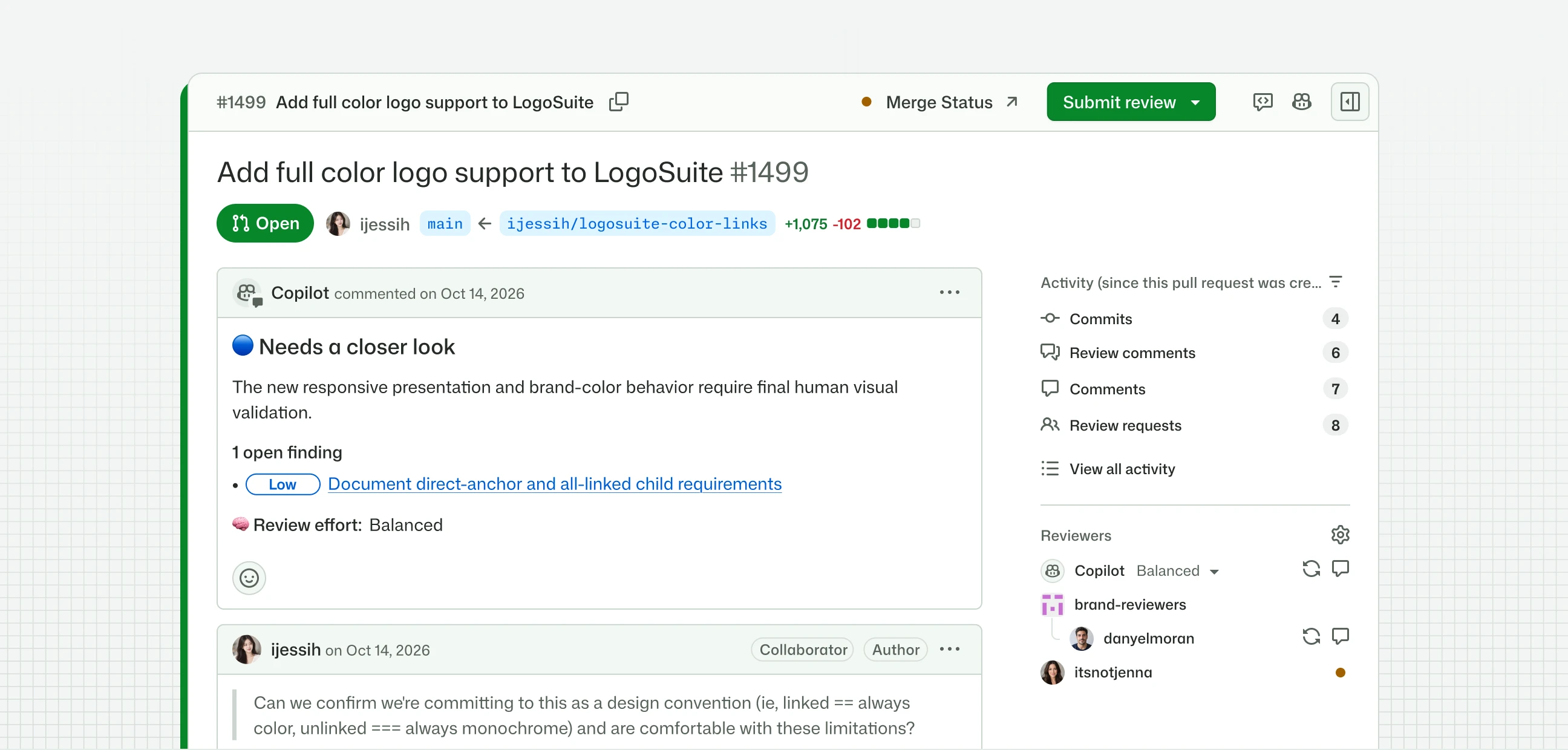The width and height of the screenshot is (1568, 750).
Task: Click the Review comments count badge 6
Action: tap(1336, 353)
